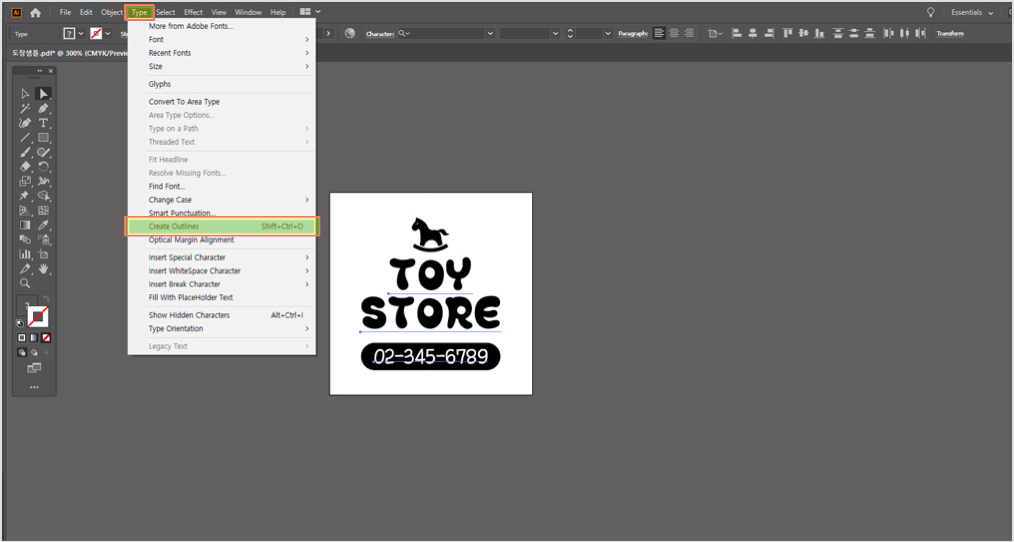Image resolution: width=1014 pixels, height=542 pixels.
Task: Select the Zoom magnifier tool
Action: [25, 283]
